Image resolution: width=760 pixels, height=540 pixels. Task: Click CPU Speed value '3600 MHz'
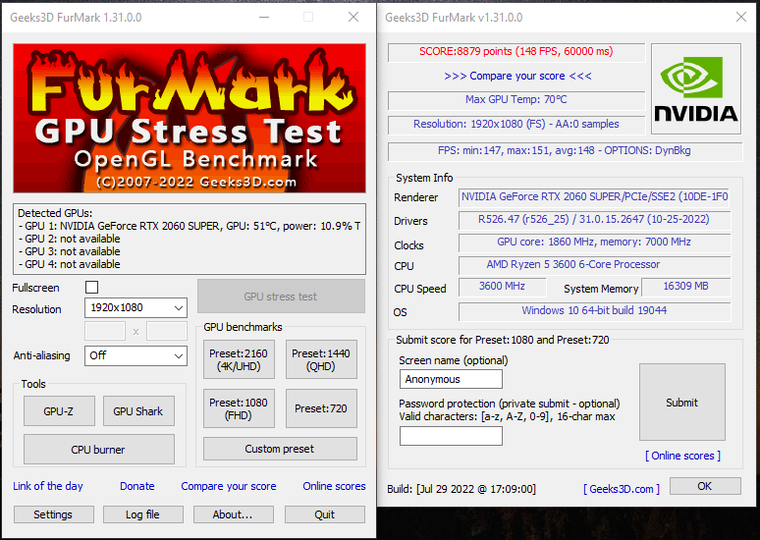click(x=502, y=286)
